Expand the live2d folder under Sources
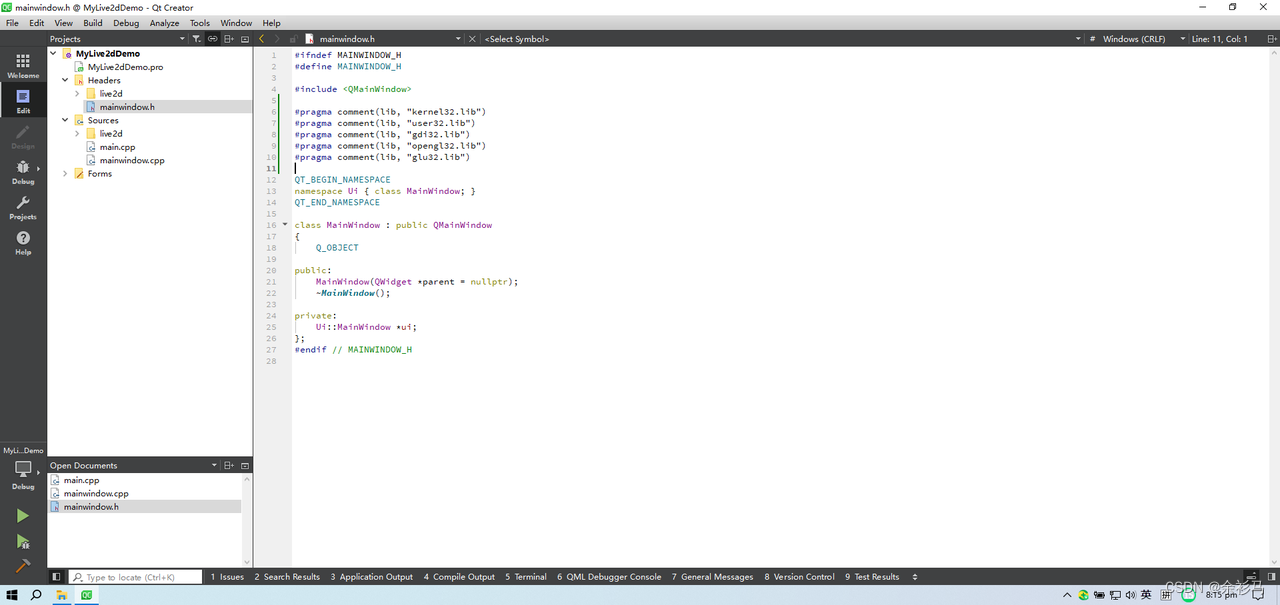The width and height of the screenshot is (1280, 605). coord(78,133)
